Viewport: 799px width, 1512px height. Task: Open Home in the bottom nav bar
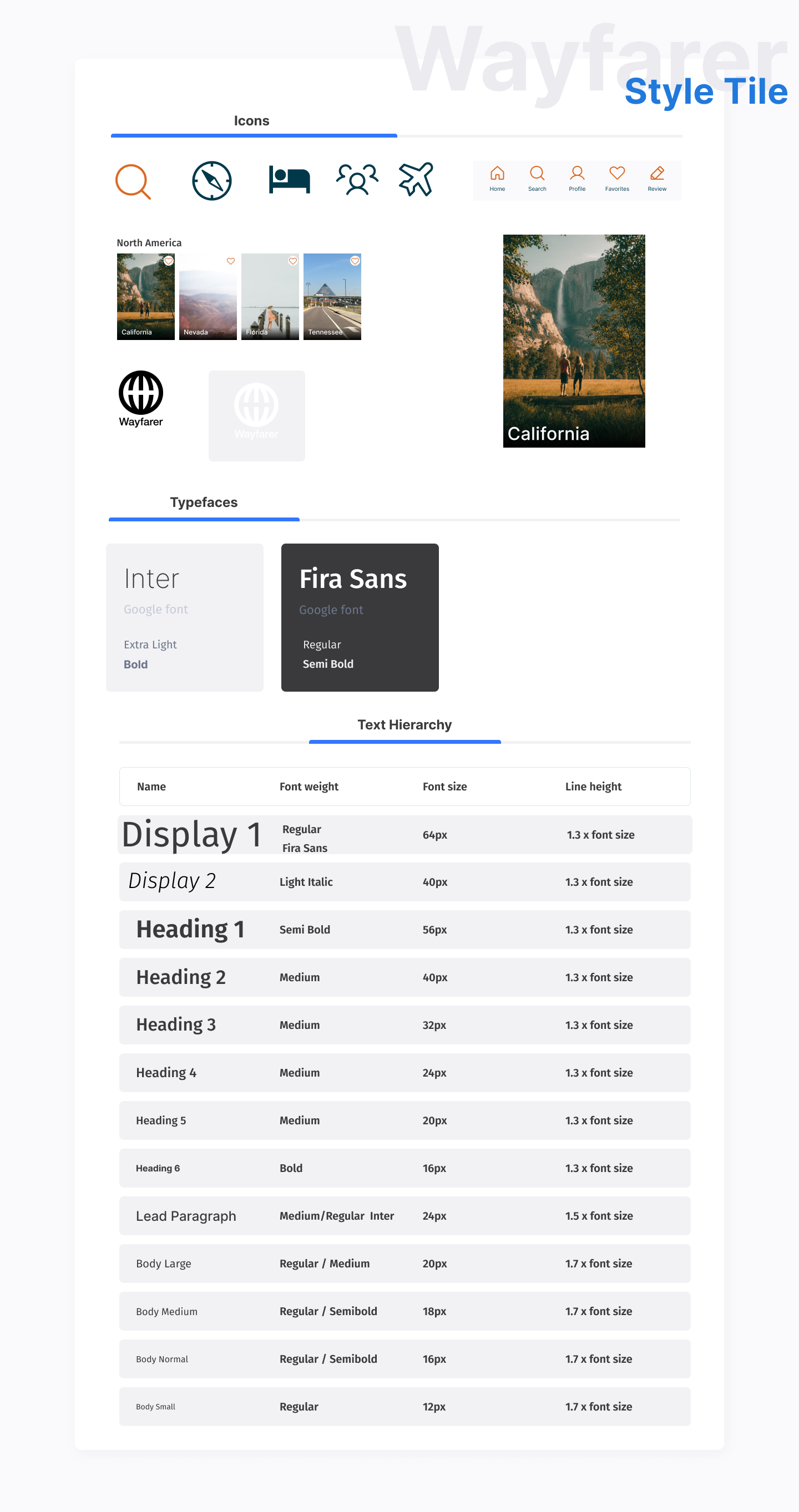tap(497, 179)
